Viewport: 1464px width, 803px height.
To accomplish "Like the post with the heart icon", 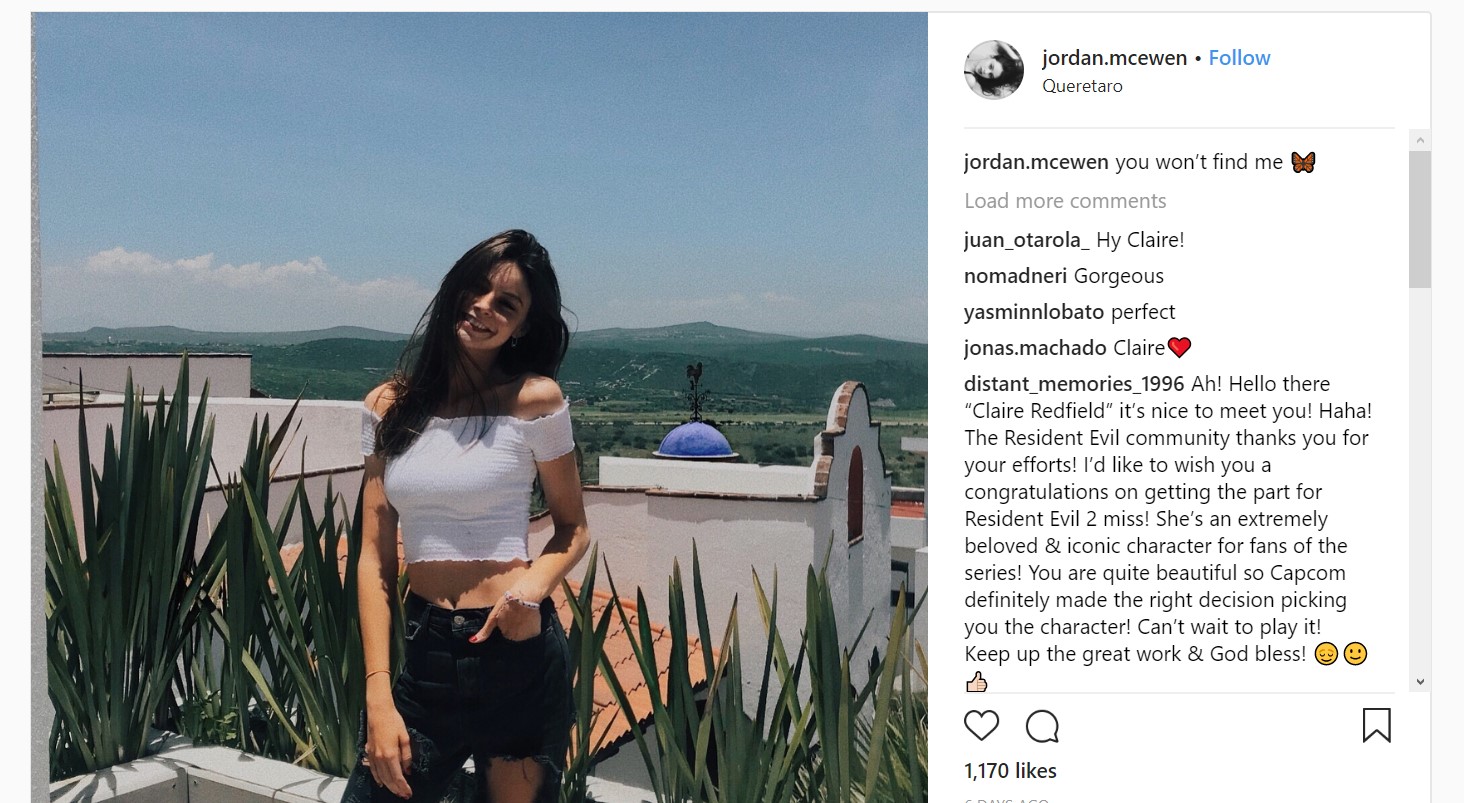I will (981, 725).
